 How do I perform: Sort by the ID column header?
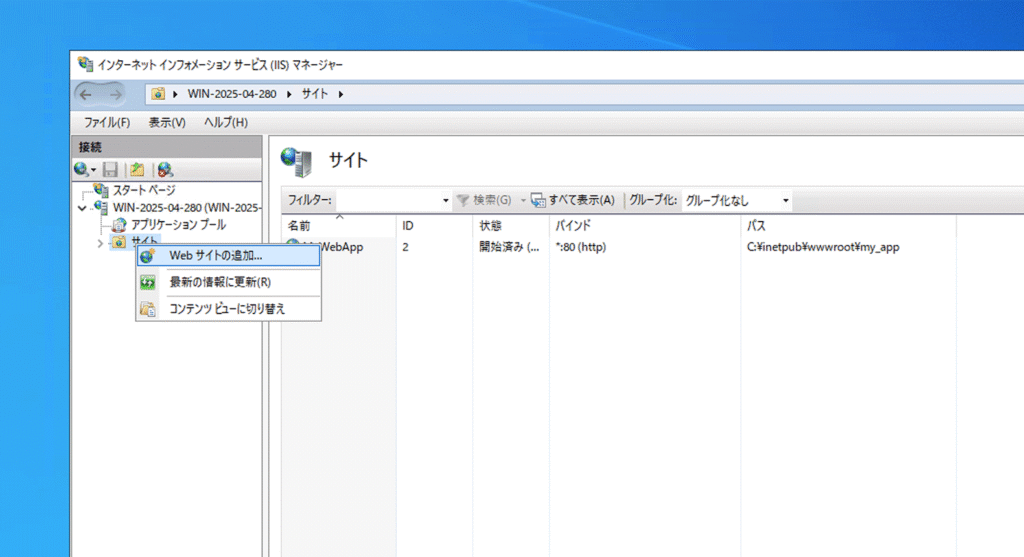pos(434,226)
